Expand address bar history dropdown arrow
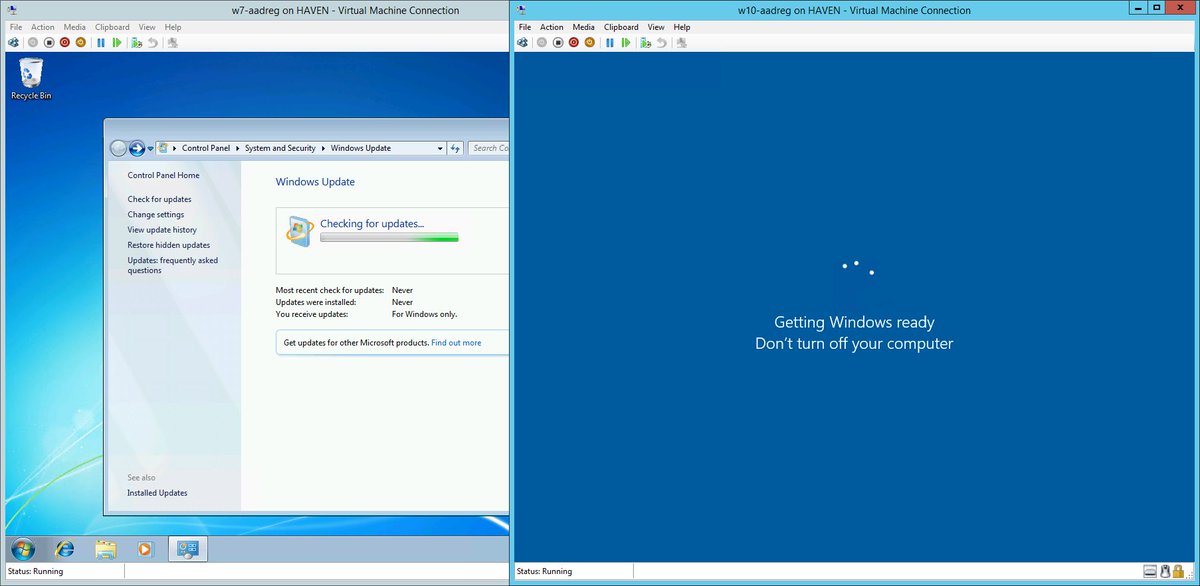1200x586 pixels. click(440, 148)
